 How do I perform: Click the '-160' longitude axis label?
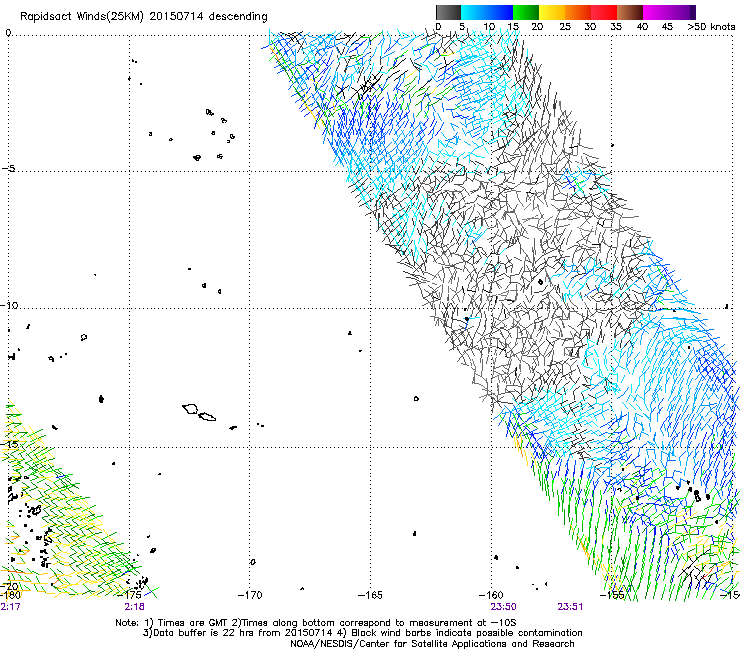point(491,595)
